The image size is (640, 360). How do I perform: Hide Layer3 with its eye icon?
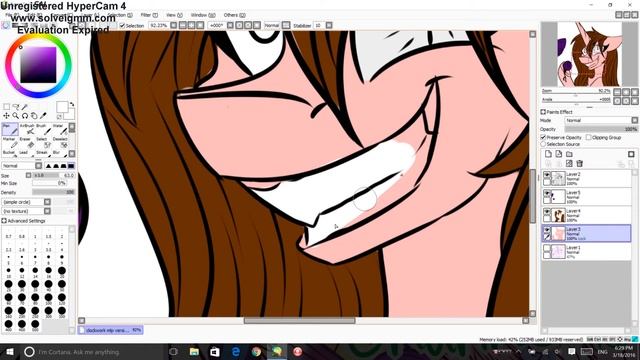(x=547, y=230)
